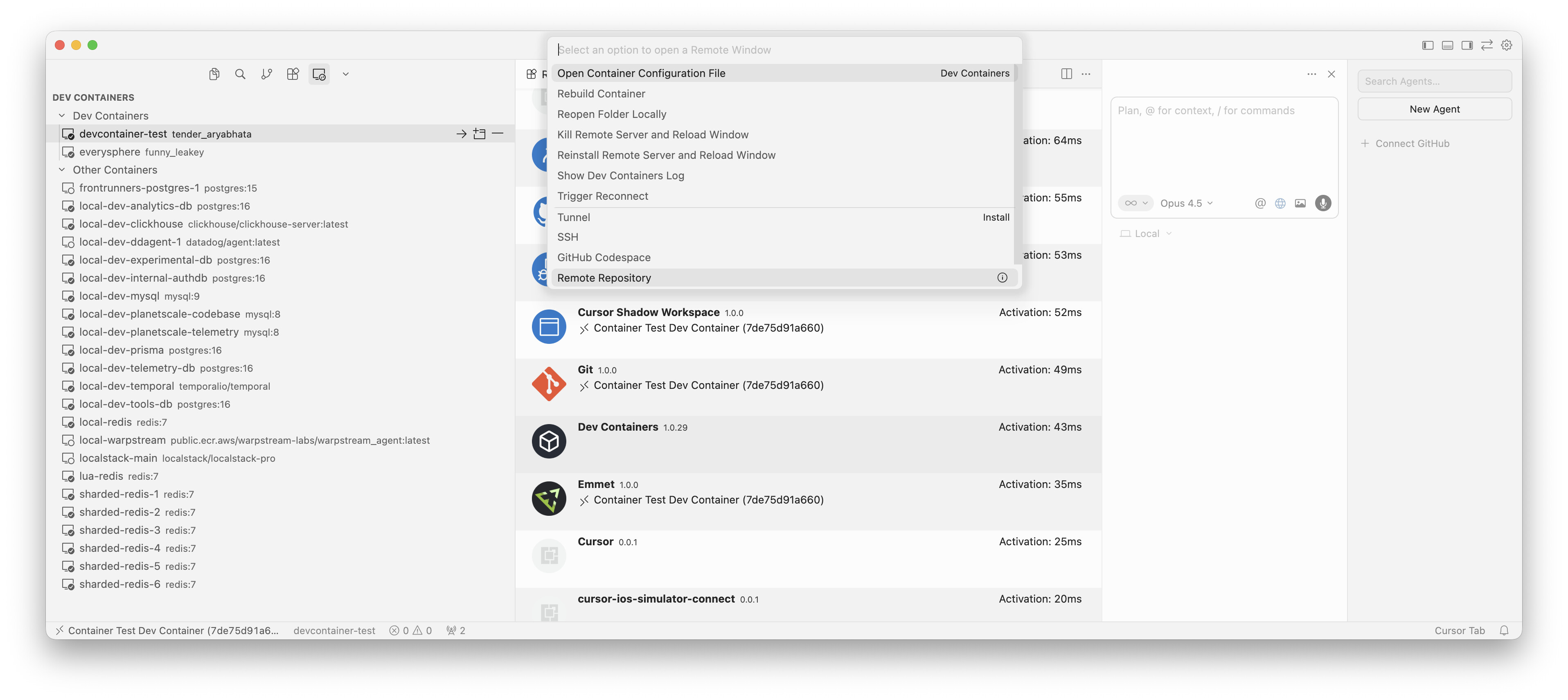Click devcontainer-test in the status bar
The image size is (1568, 700).
click(x=334, y=630)
